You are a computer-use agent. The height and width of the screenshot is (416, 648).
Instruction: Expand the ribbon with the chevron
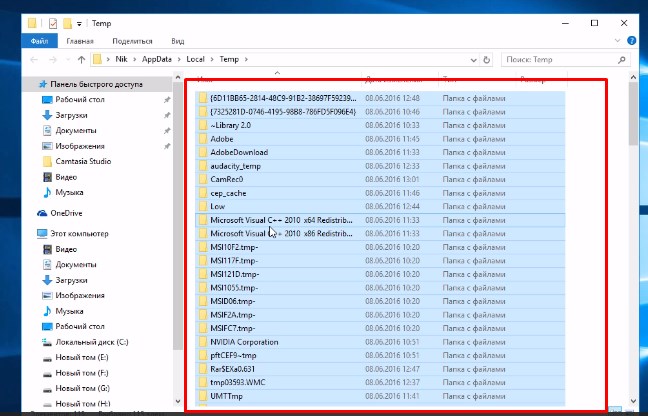[617, 40]
